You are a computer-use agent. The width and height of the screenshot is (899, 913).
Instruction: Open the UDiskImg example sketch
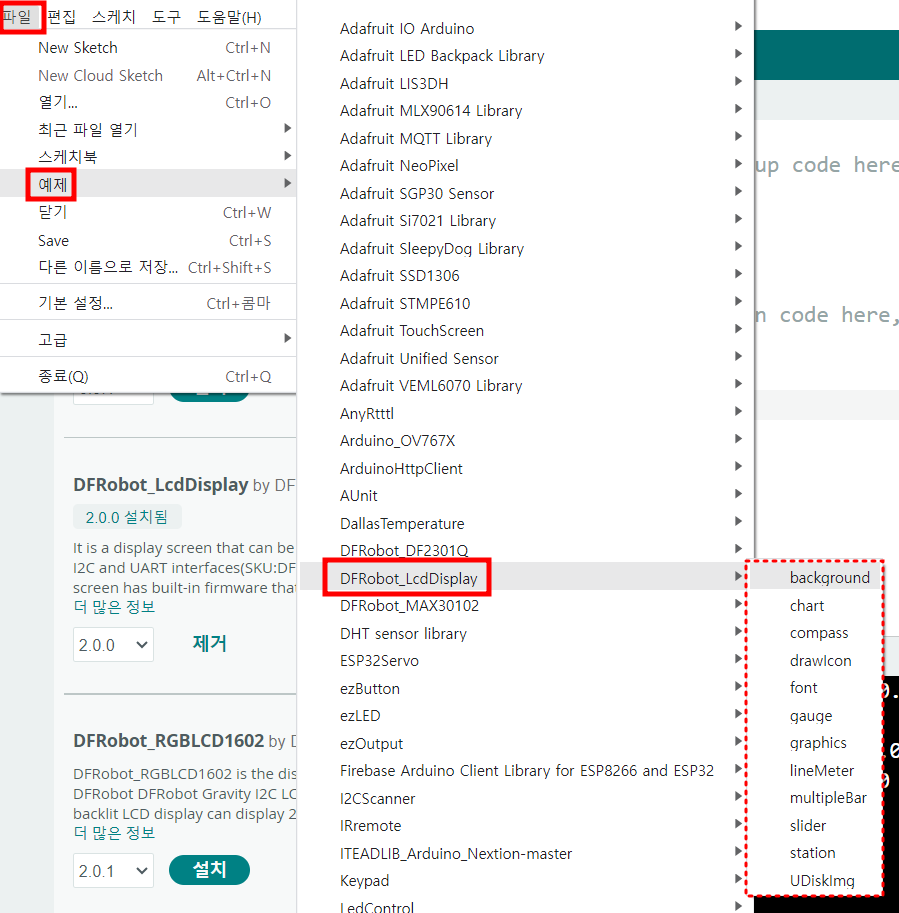click(x=815, y=880)
